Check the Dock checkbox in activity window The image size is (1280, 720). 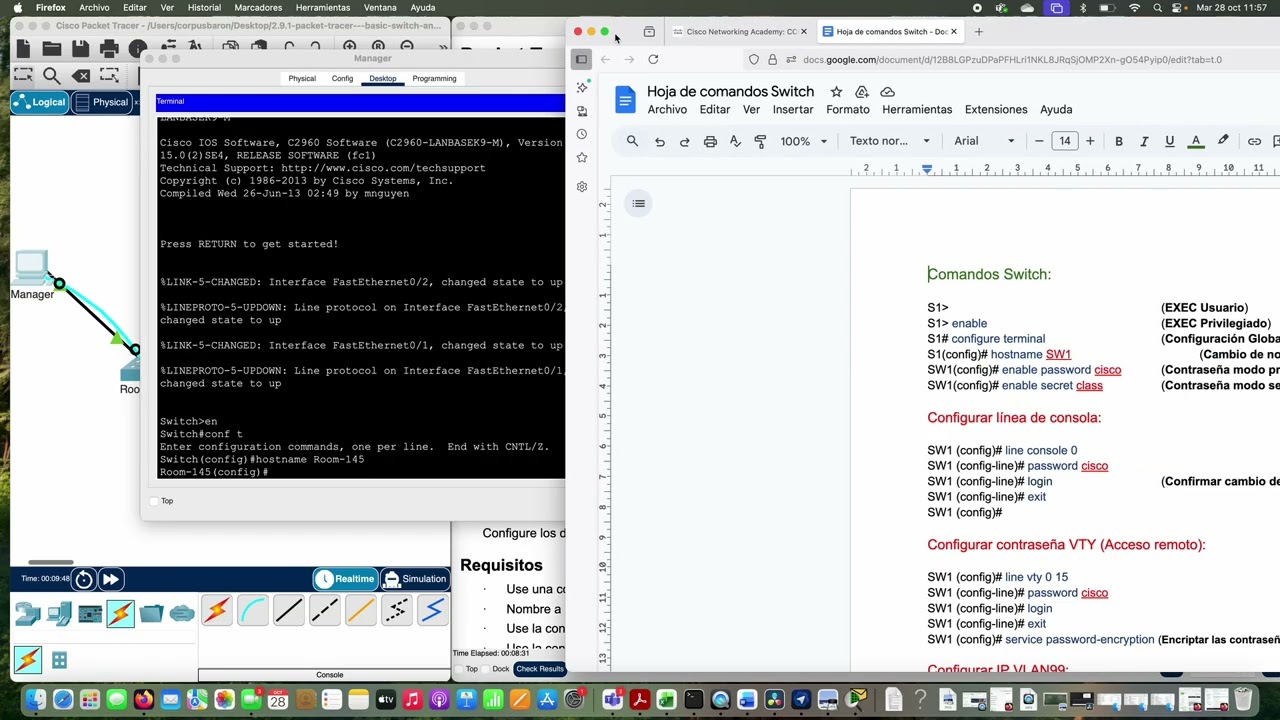[x=485, y=669]
